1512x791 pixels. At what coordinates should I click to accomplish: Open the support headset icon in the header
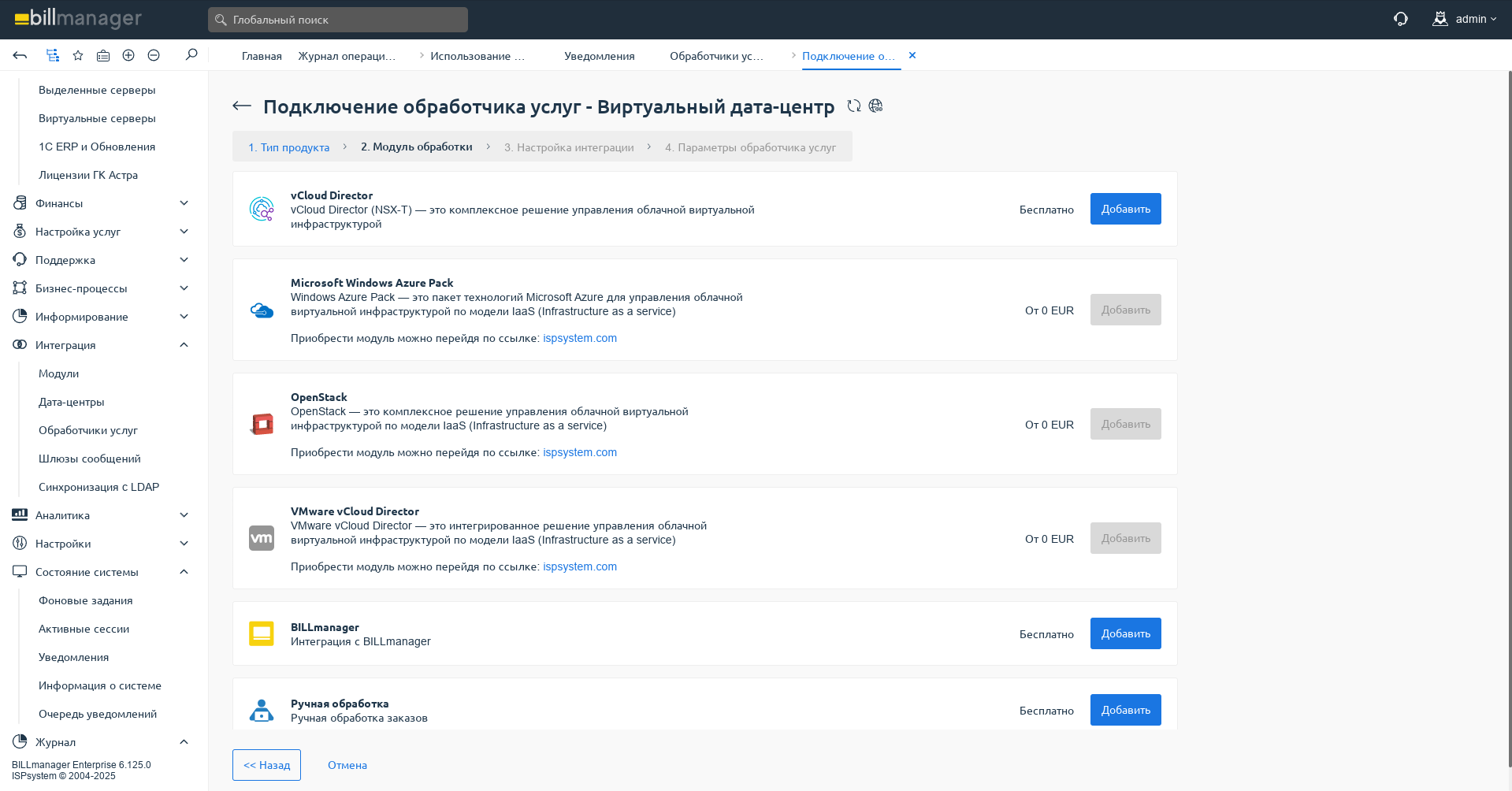1400,19
